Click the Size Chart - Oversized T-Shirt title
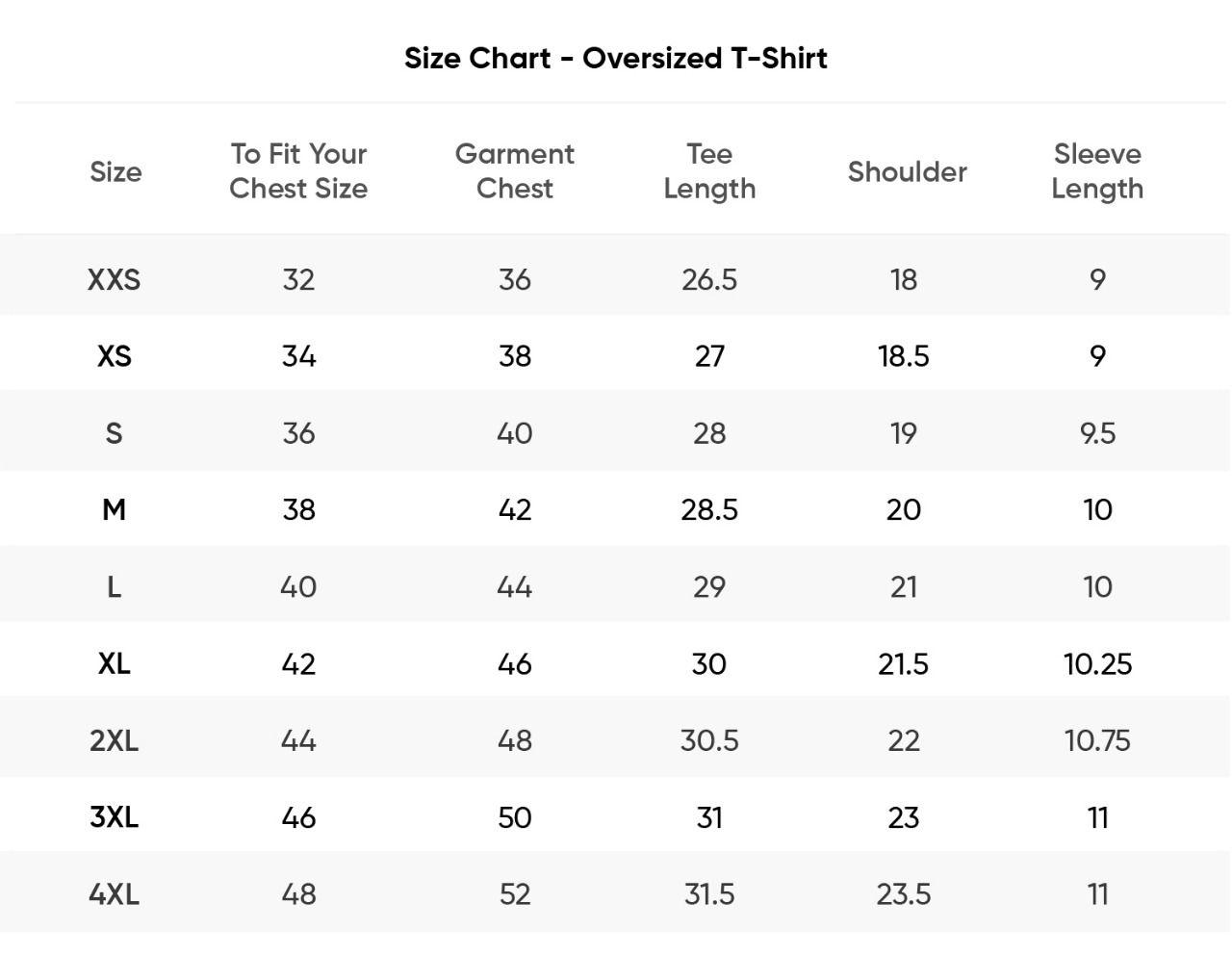Image resolution: width=1232 pixels, height=955 pixels. pos(615,58)
